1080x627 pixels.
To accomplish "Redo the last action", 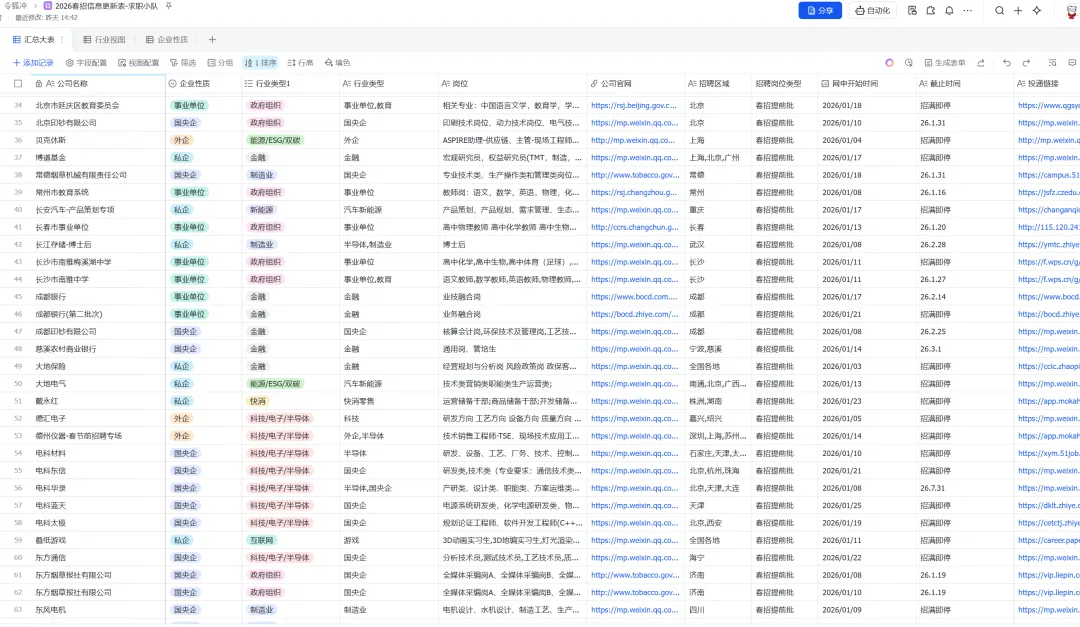I will [x=1026, y=63].
